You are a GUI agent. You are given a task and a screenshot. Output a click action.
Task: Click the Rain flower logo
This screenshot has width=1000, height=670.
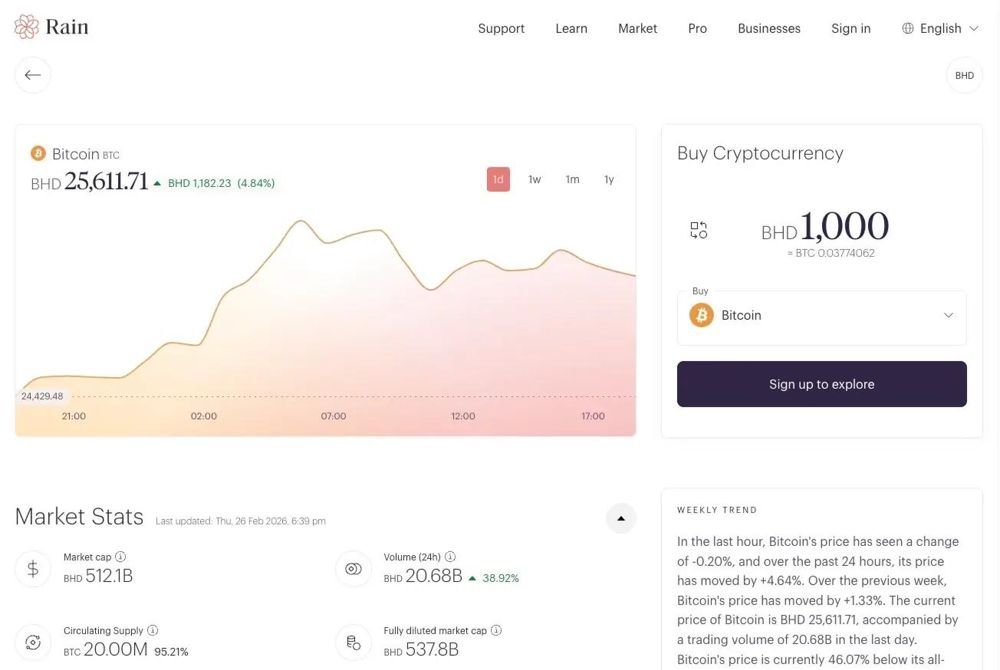point(26,27)
